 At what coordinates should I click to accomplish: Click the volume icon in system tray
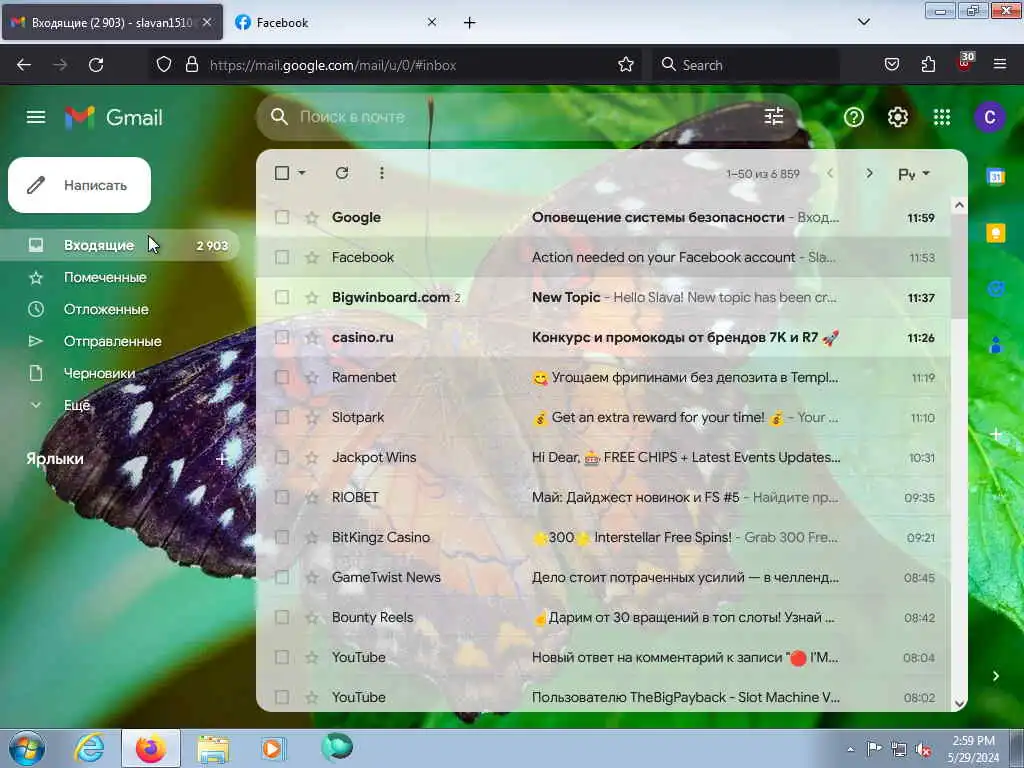click(923, 749)
